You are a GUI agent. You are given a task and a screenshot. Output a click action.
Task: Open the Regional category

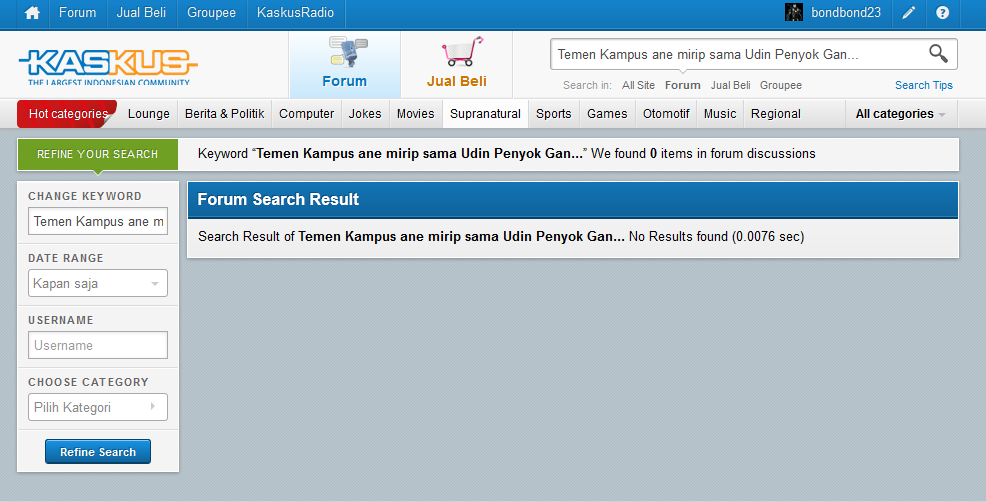click(x=776, y=114)
